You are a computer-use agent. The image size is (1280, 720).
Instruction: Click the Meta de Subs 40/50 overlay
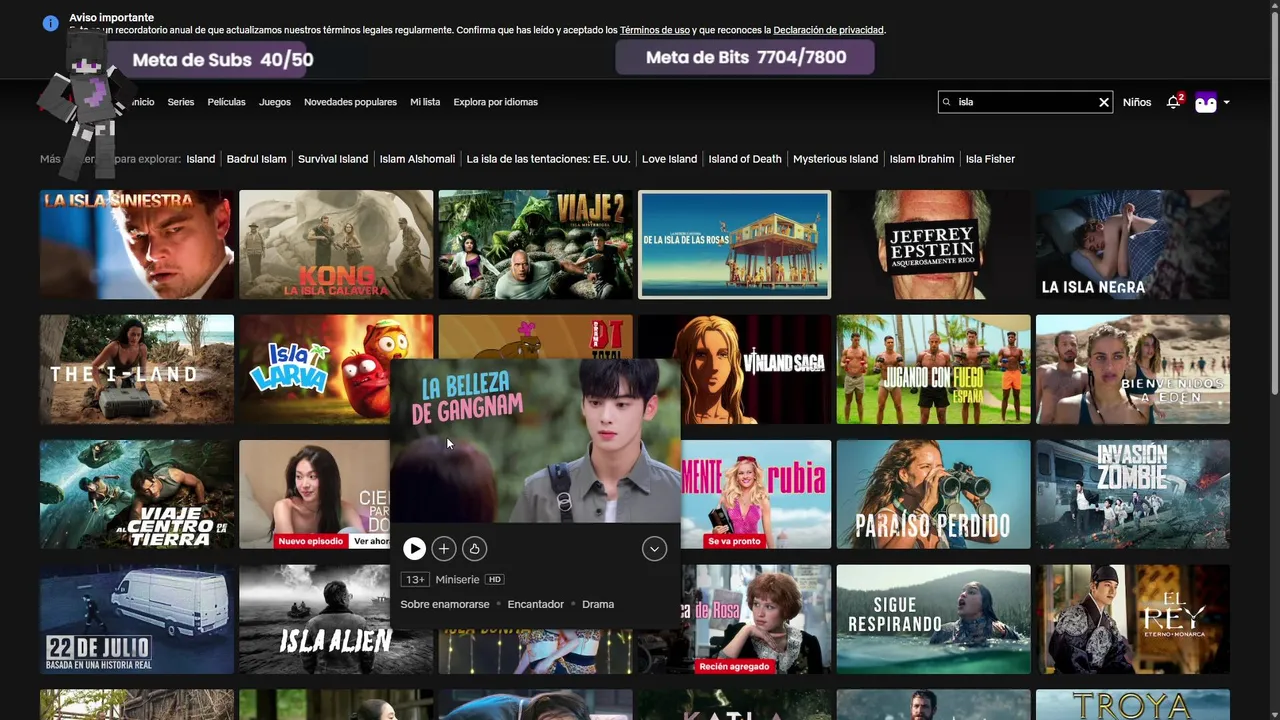point(223,60)
